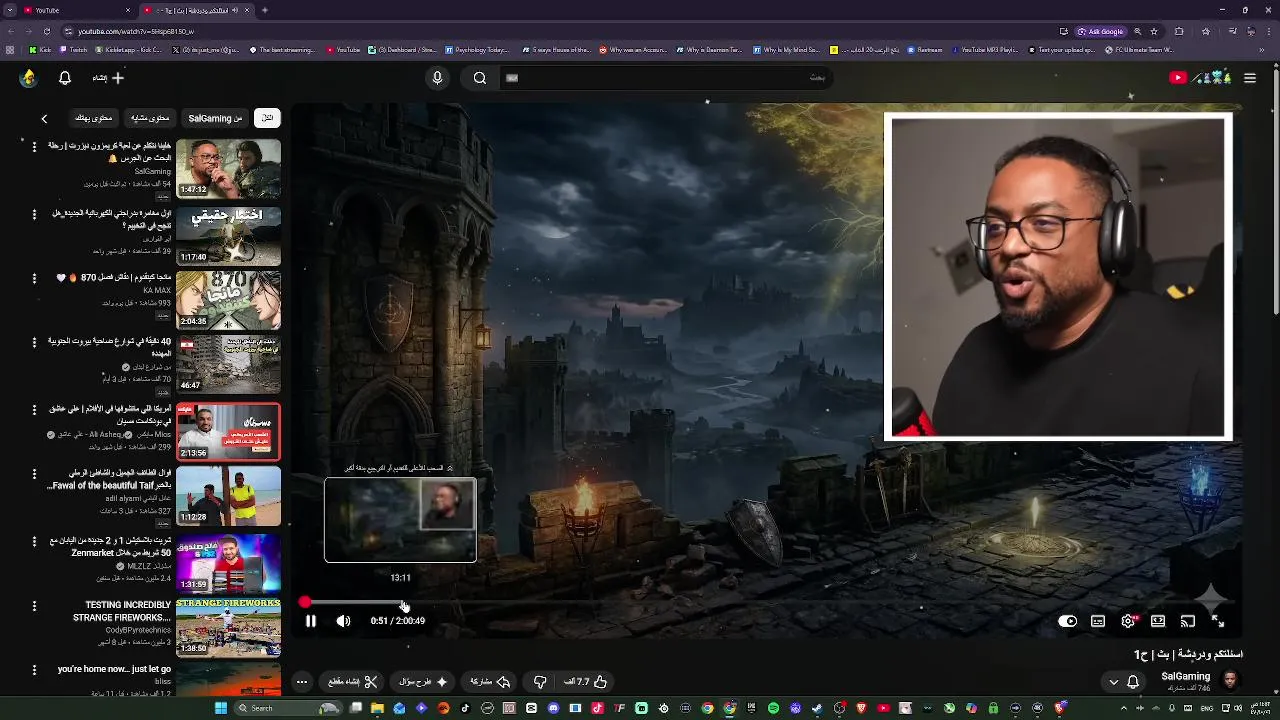
Task: Open the Twitch bookmark
Action: [72, 50]
